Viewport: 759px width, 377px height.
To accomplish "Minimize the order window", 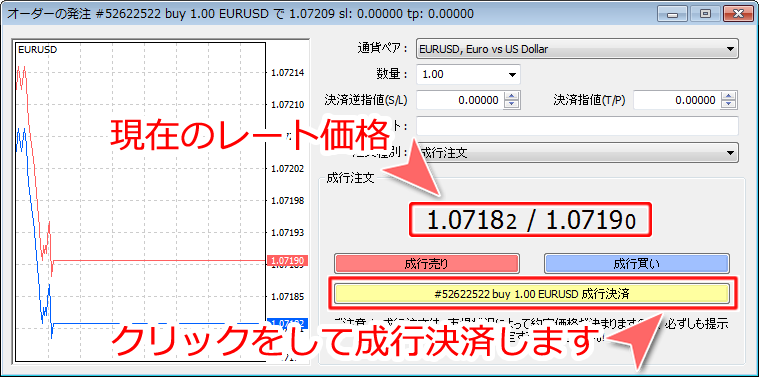I will (672, 14).
